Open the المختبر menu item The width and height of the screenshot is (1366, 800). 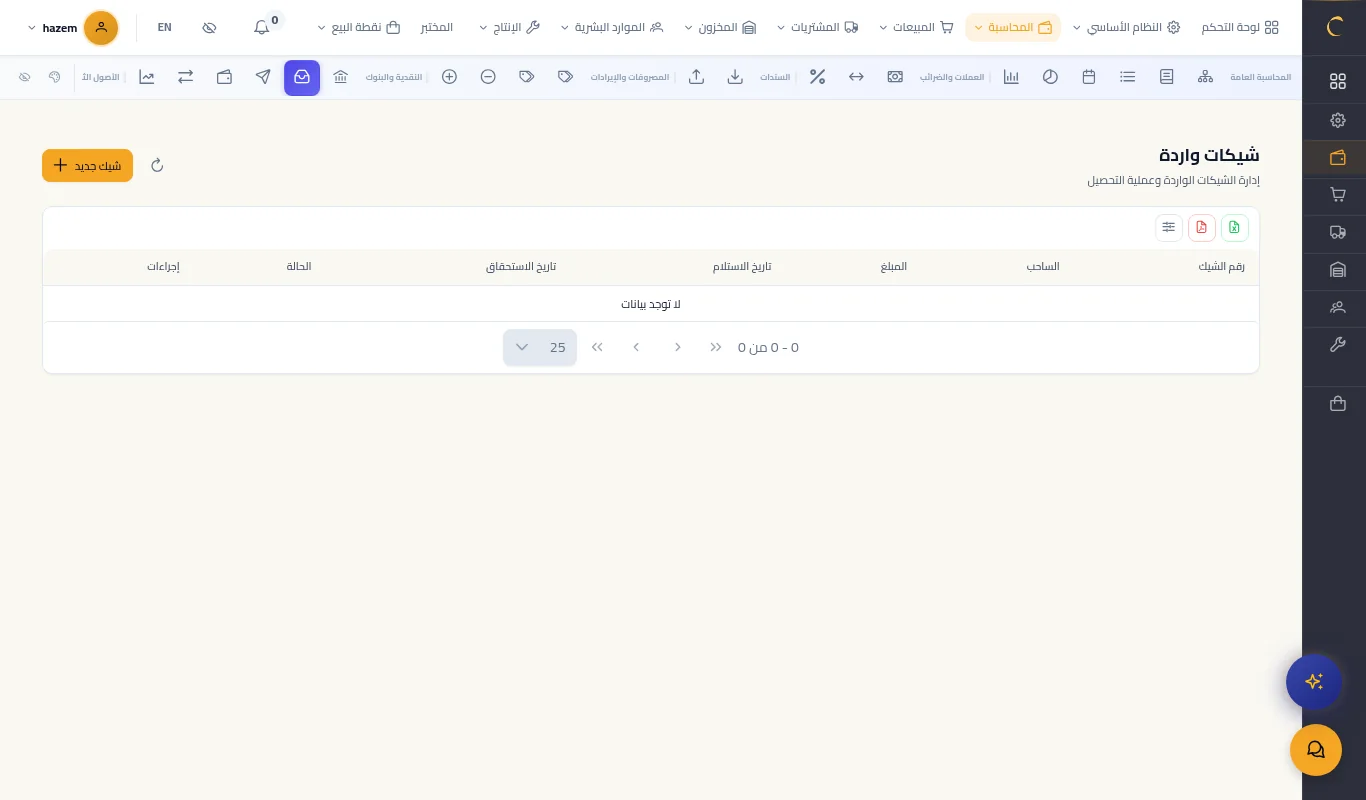[437, 27]
